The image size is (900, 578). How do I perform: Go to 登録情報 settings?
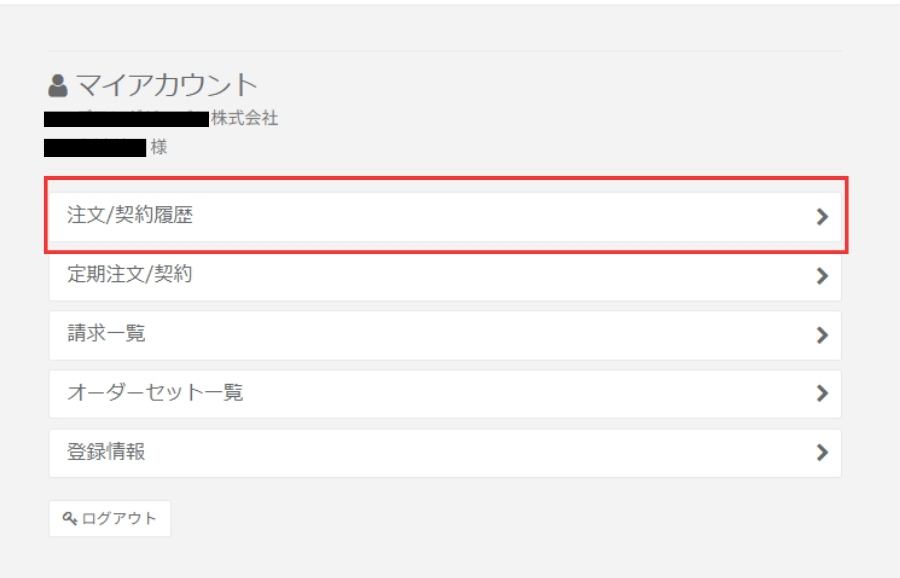coord(445,453)
